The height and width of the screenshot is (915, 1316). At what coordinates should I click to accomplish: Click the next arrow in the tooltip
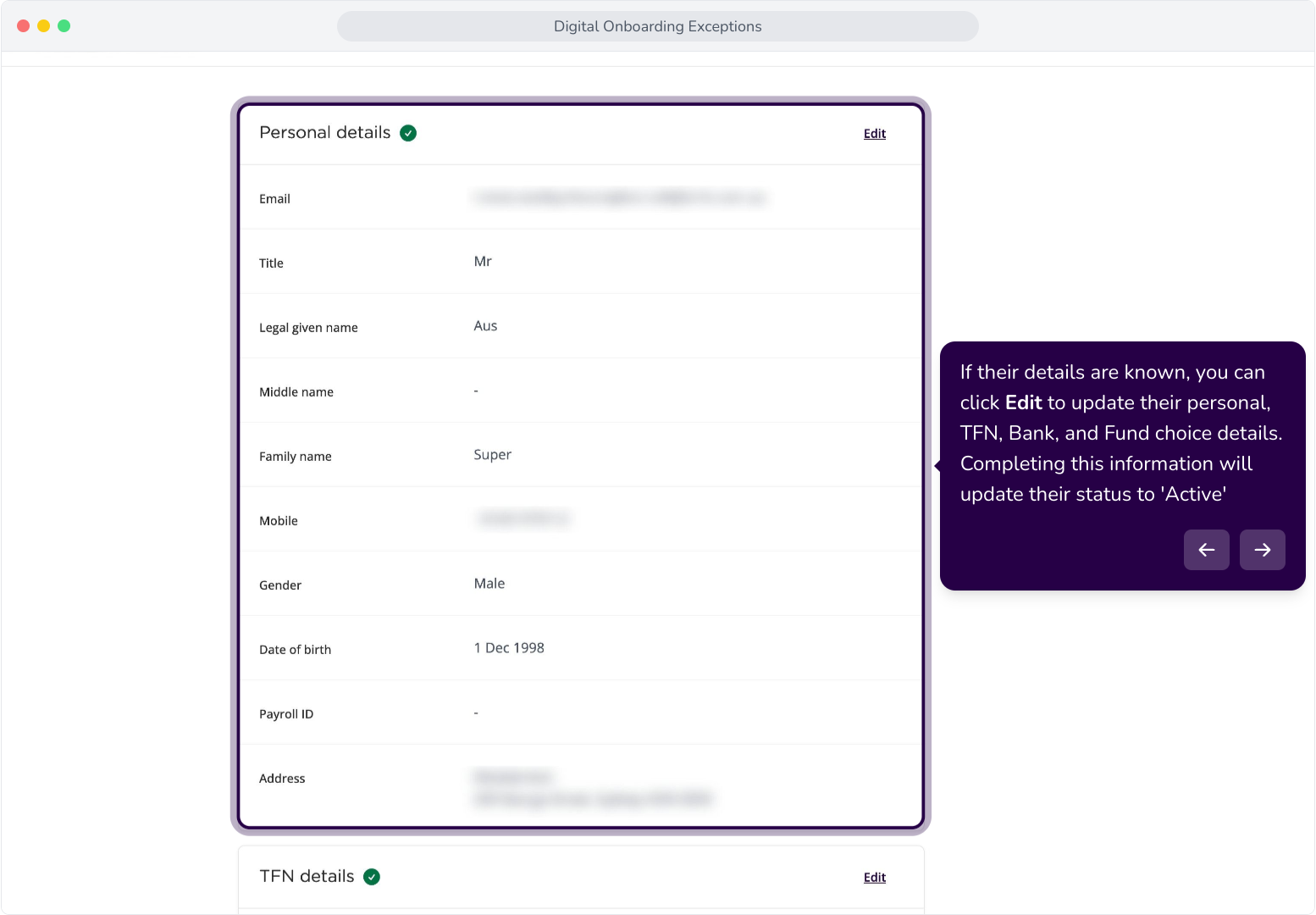point(1263,550)
